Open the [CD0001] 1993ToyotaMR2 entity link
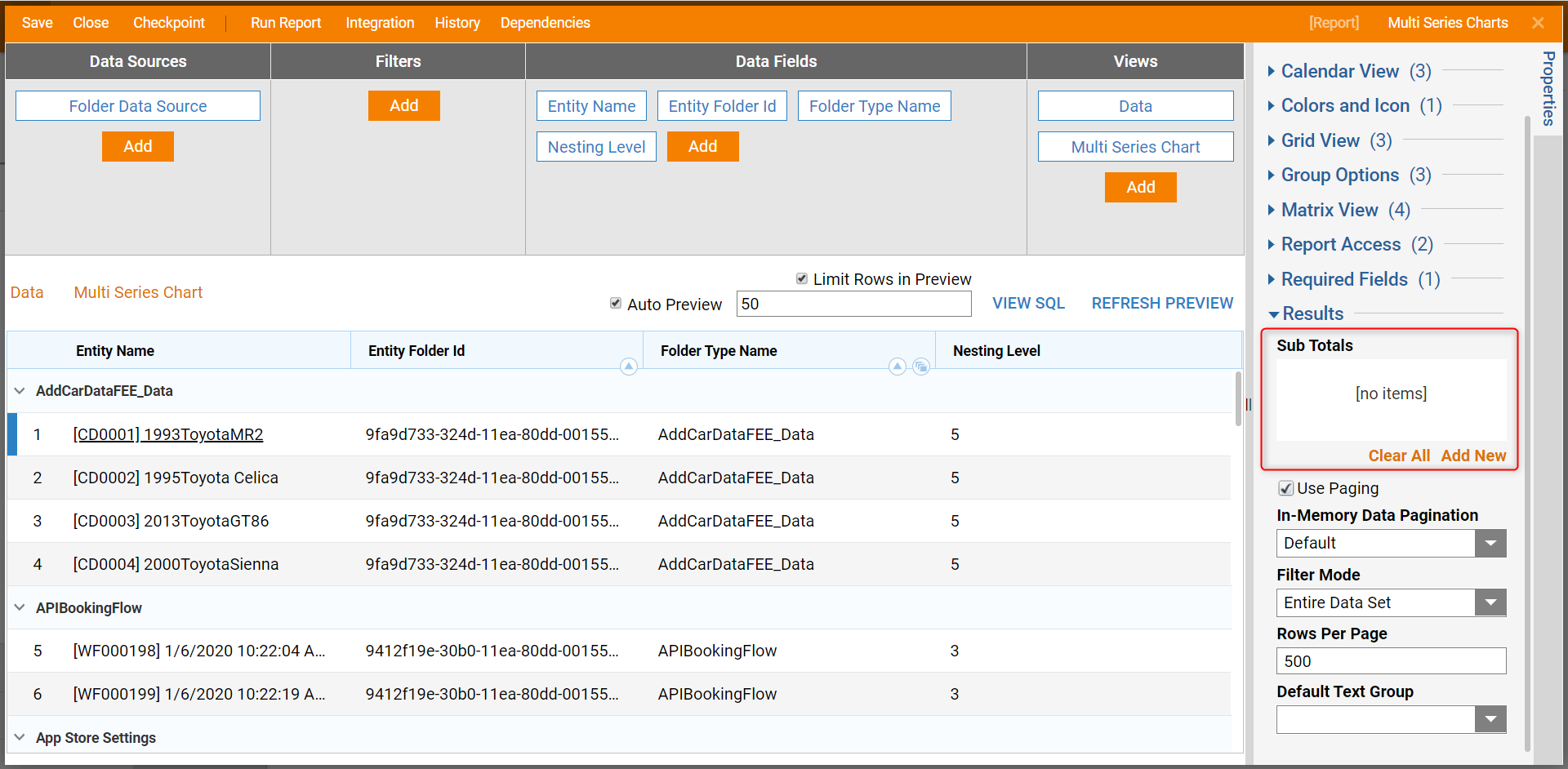Viewport: 1568px width, 769px height. (168, 434)
